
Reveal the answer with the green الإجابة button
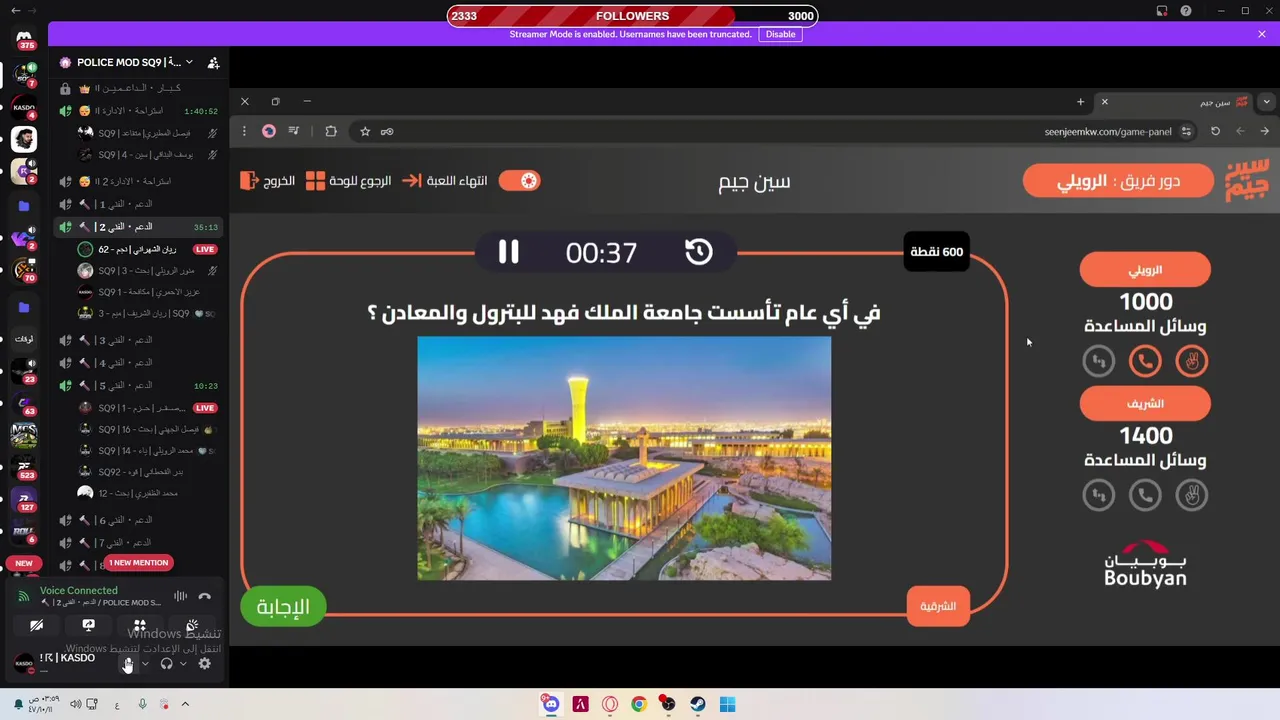pyautogui.click(x=283, y=607)
